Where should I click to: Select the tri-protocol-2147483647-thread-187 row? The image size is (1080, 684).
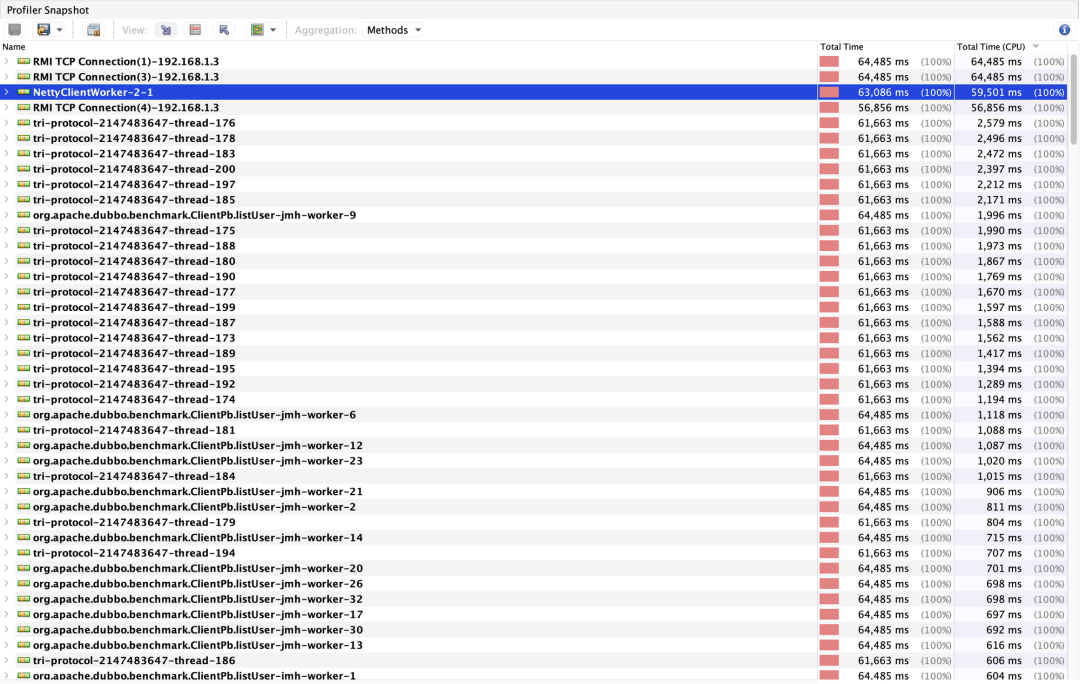coord(534,322)
